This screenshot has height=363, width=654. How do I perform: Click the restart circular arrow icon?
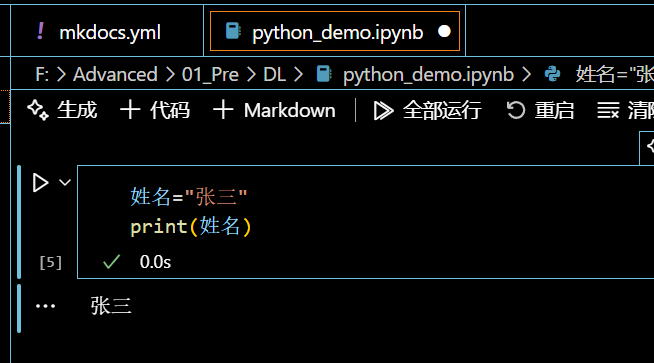(x=516, y=111)
